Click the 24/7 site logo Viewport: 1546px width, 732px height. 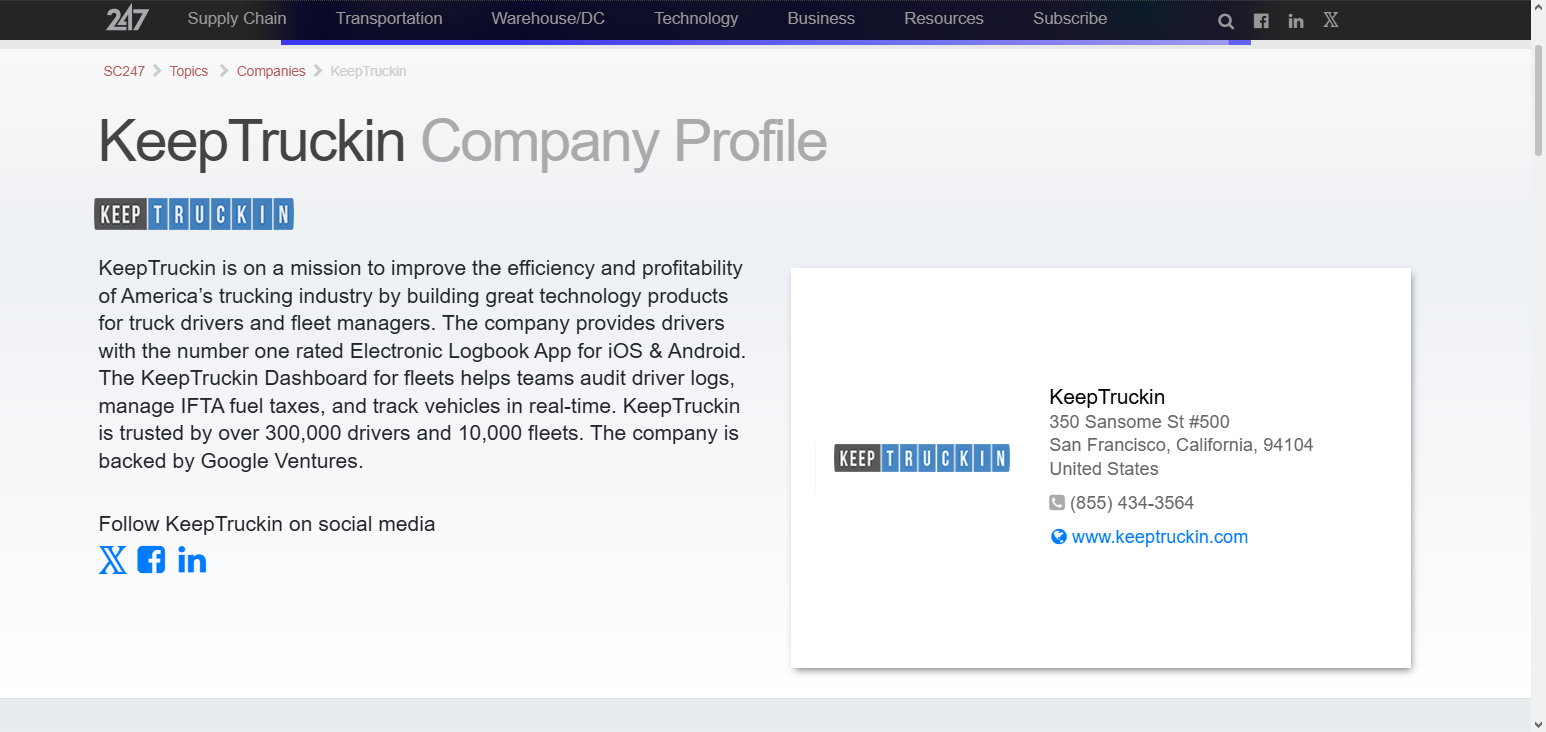pos(125,18)
